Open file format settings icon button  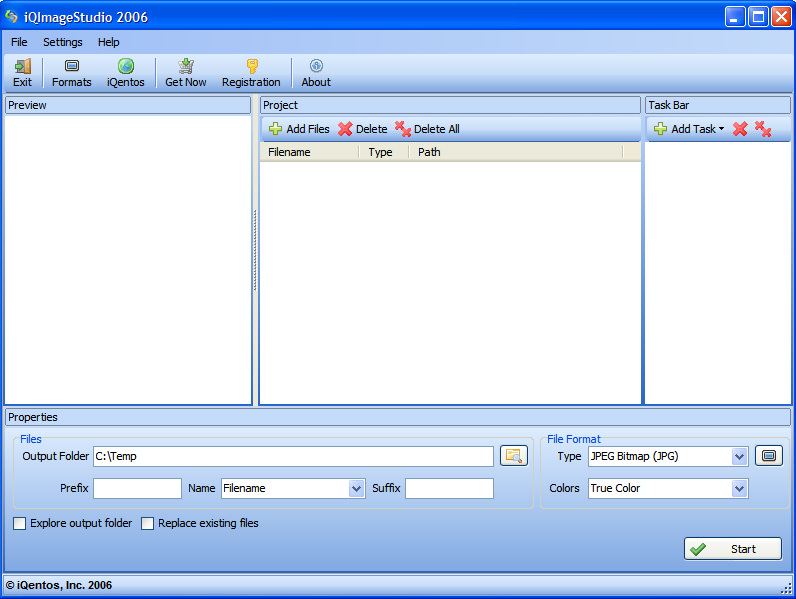coord(769,456)
